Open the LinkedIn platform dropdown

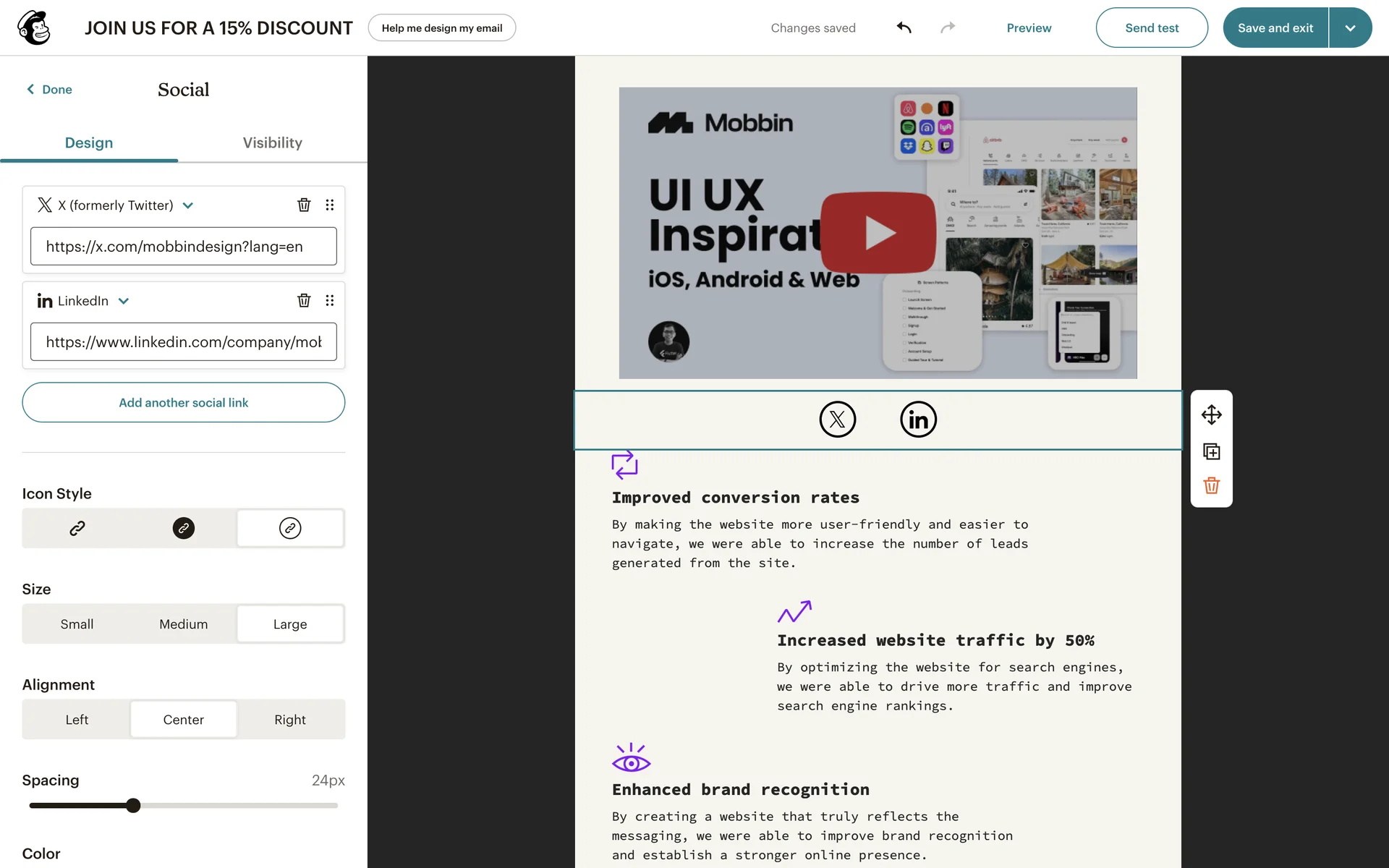pyautogui.click(x=124, y=301)
